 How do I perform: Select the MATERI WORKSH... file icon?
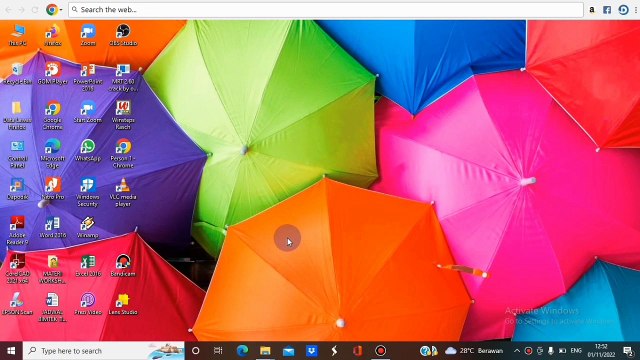point(53,269)
